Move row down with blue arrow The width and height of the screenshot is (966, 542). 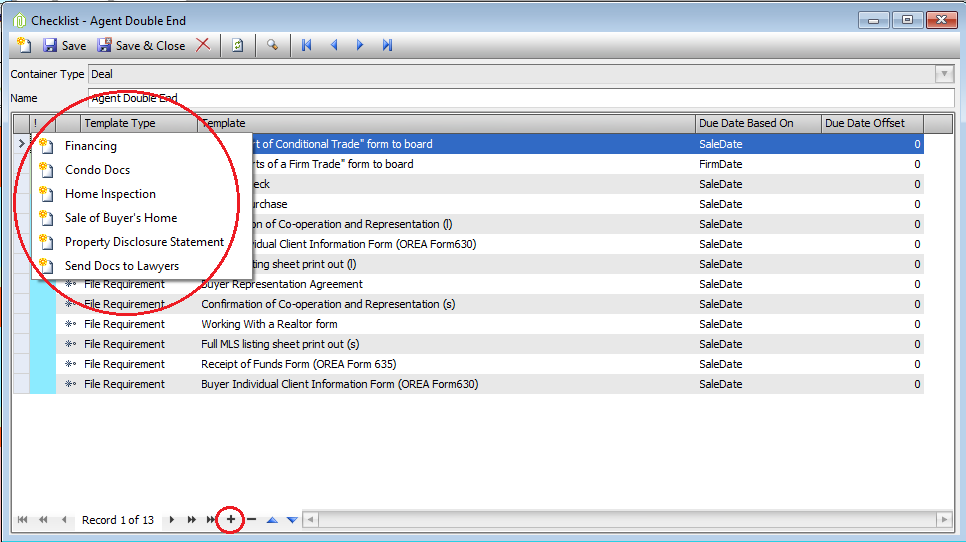[293, 520]
